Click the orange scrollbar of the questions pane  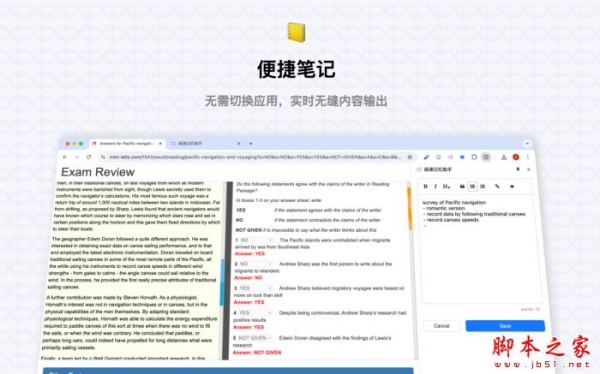click(410, 207)
